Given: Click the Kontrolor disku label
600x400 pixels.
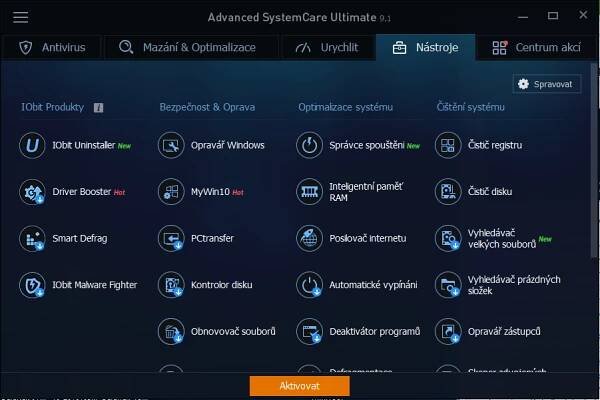Looking at the screenshot, I should tap(222, 285).
